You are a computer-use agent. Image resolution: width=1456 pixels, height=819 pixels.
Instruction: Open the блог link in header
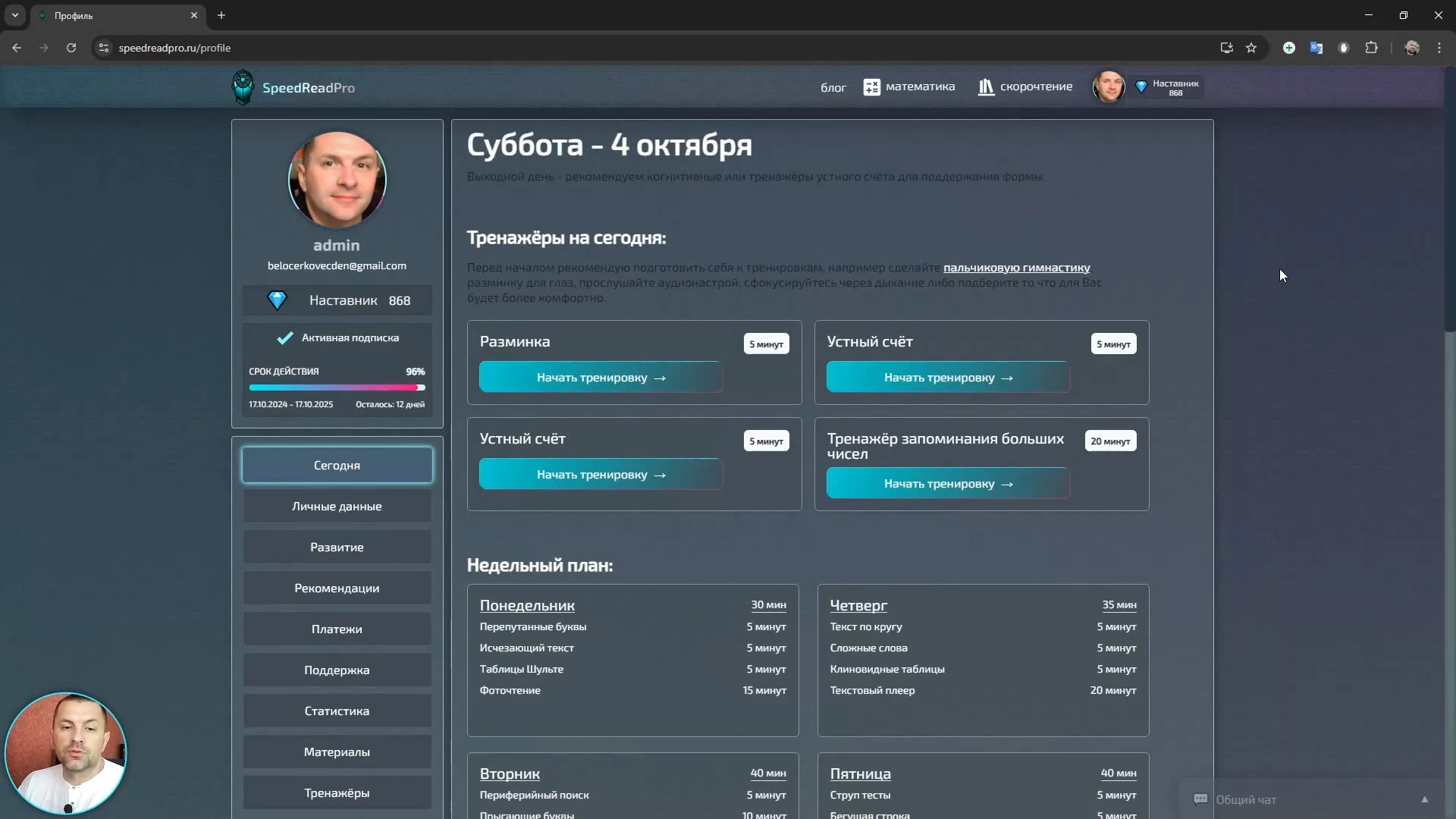pyautogui.click(x=833, y=87)
